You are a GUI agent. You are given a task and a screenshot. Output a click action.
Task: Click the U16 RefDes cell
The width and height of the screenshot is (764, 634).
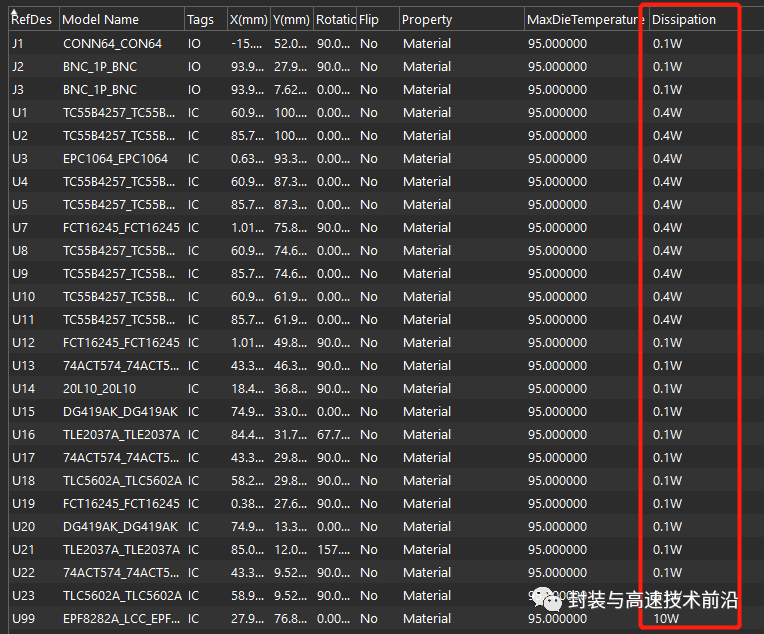tap(23, 435)
